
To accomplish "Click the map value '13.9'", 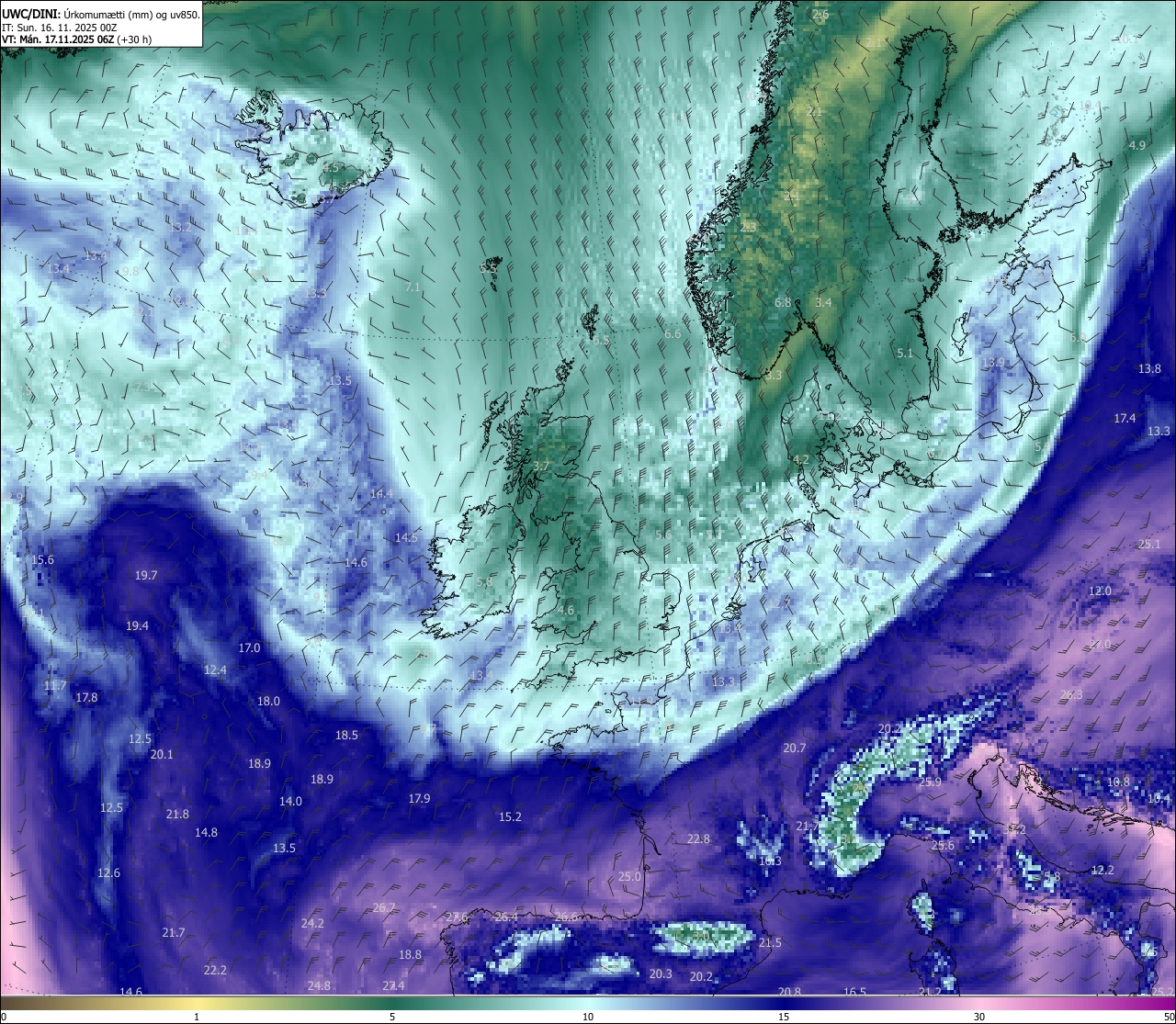I will click(993, 363).
